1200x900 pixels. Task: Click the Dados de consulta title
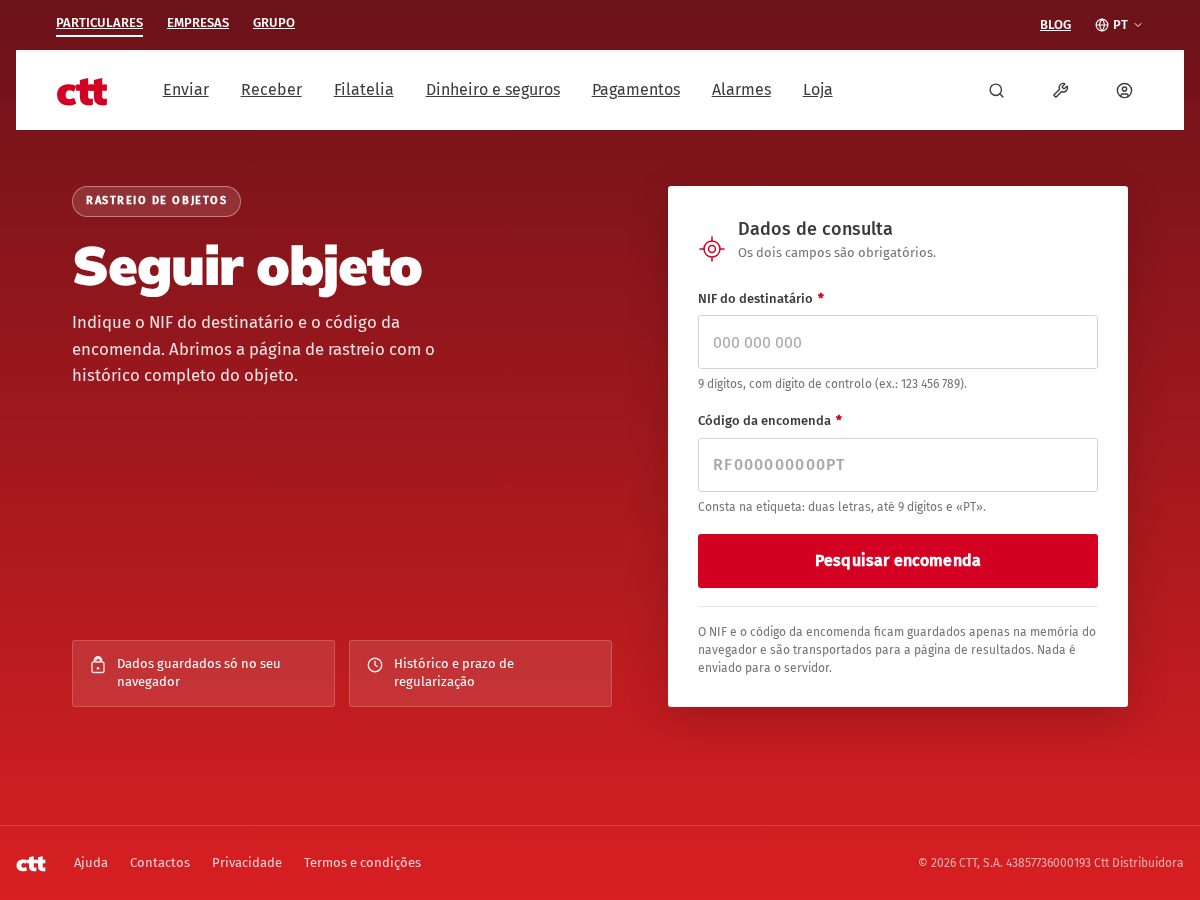click(x=815, y=229)
